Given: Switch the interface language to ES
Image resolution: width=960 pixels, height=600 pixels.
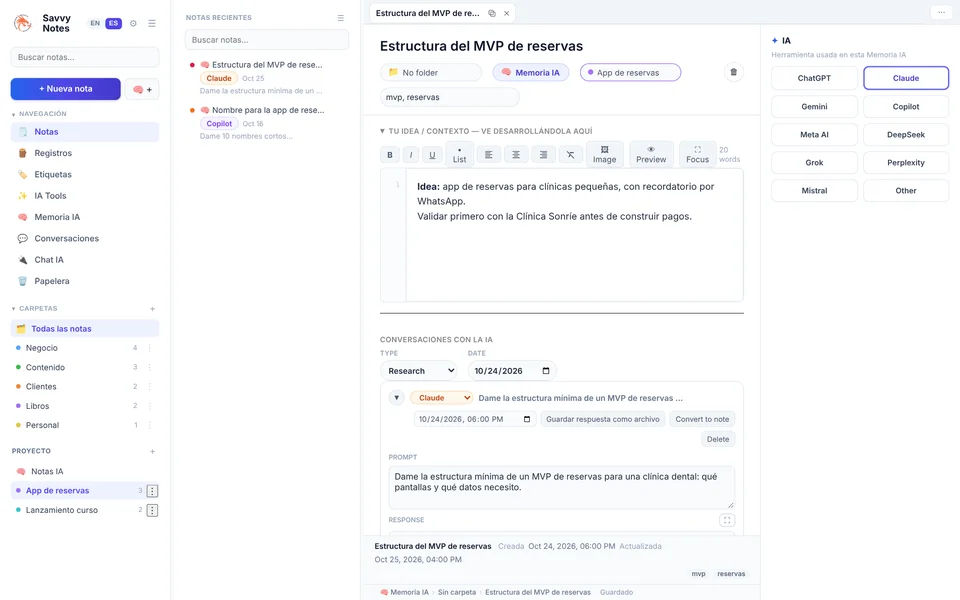Looking at the screenshot, I should (113, 23).
